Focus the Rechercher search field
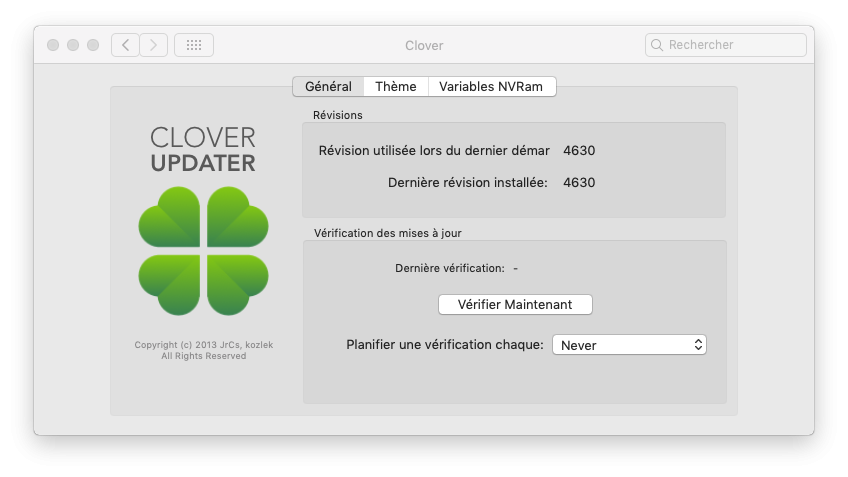The height and width of the screenshot is (477, 848). point(726,45)
